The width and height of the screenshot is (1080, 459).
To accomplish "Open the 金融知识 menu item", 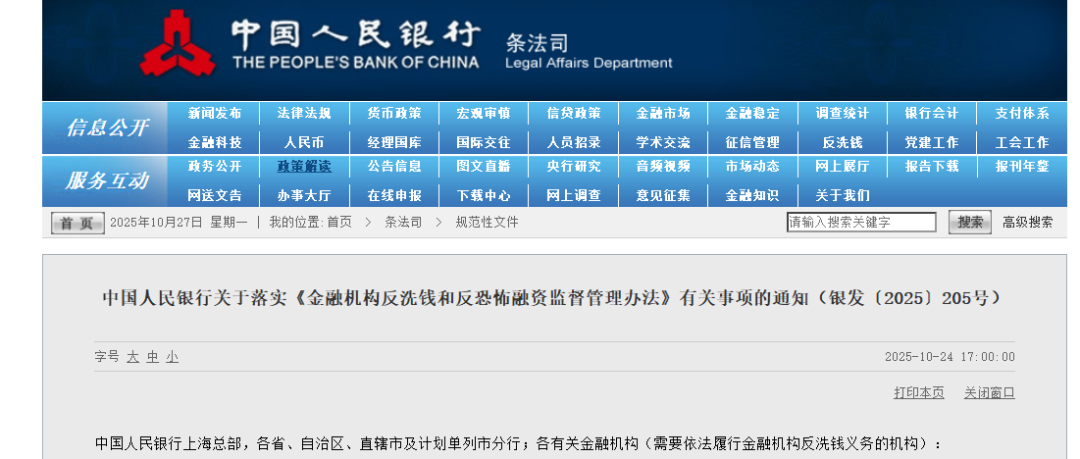I will 753,196.
